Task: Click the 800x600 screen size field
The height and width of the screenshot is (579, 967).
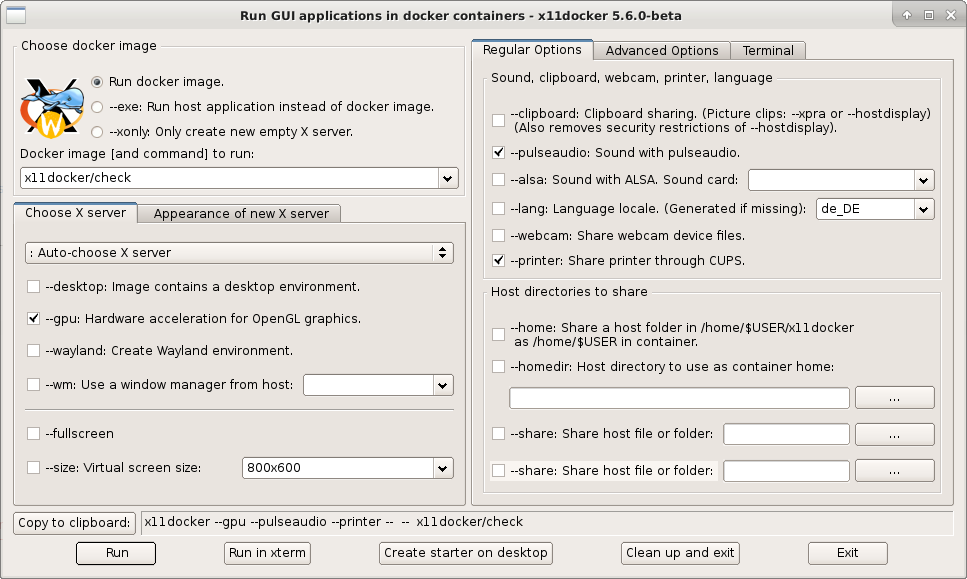Action: click(337, 468)
